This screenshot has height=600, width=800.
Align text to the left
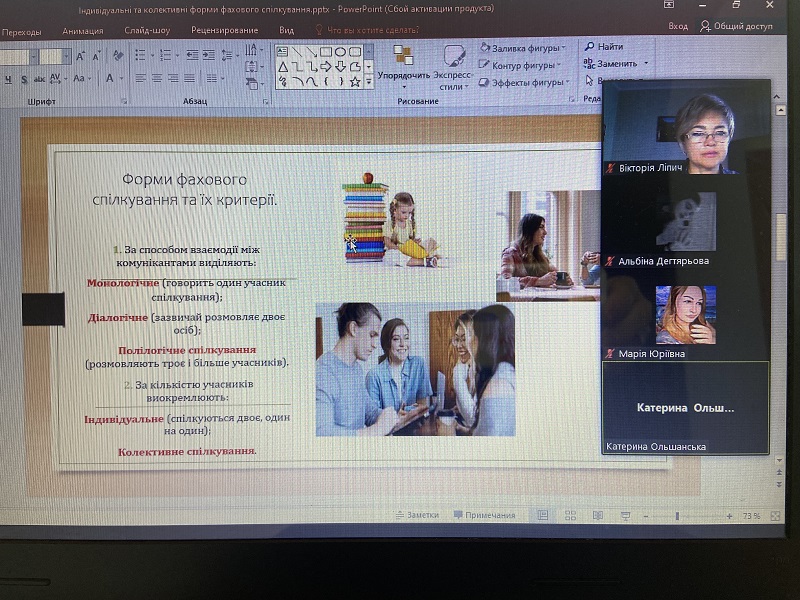(141, 79)
